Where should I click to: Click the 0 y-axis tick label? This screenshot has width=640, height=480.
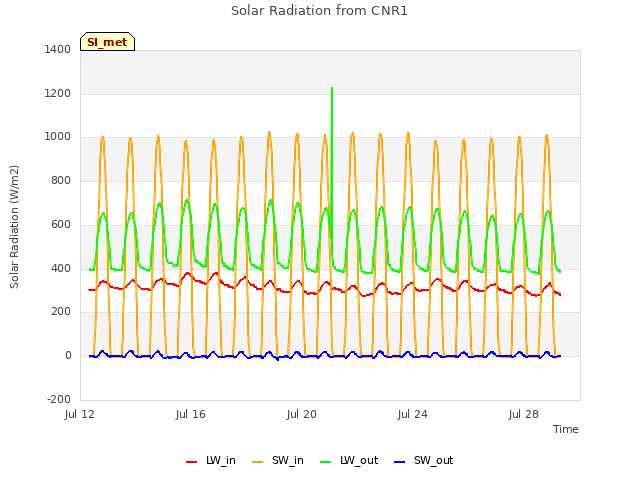pyautogui.click(x=68, y=356)
